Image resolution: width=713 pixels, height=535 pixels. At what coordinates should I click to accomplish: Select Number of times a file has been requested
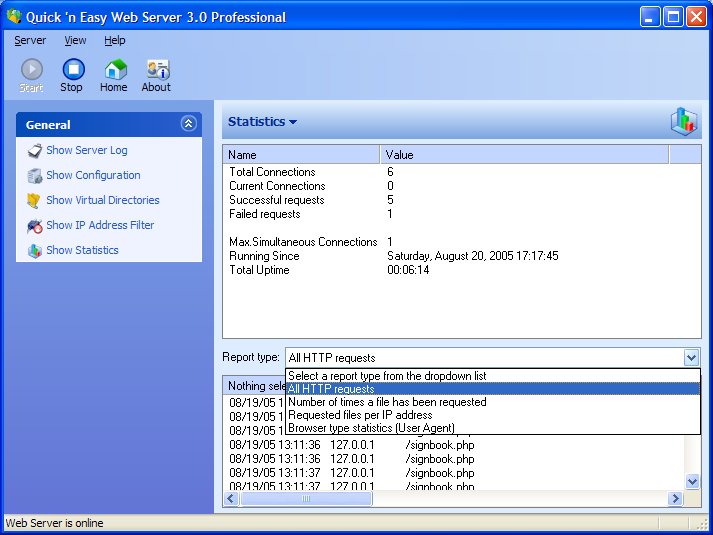[x=493, y=402]
